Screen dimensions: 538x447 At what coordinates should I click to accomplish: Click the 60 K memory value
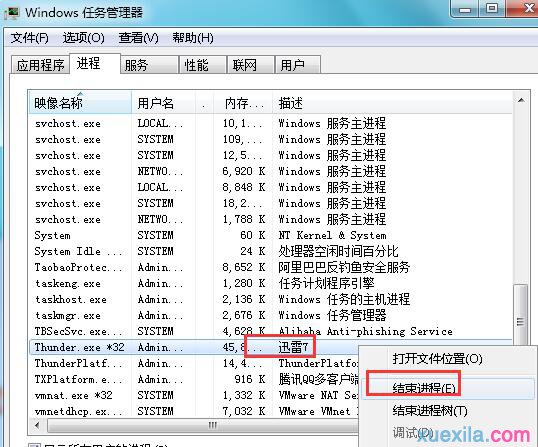[x=253, y=235]
